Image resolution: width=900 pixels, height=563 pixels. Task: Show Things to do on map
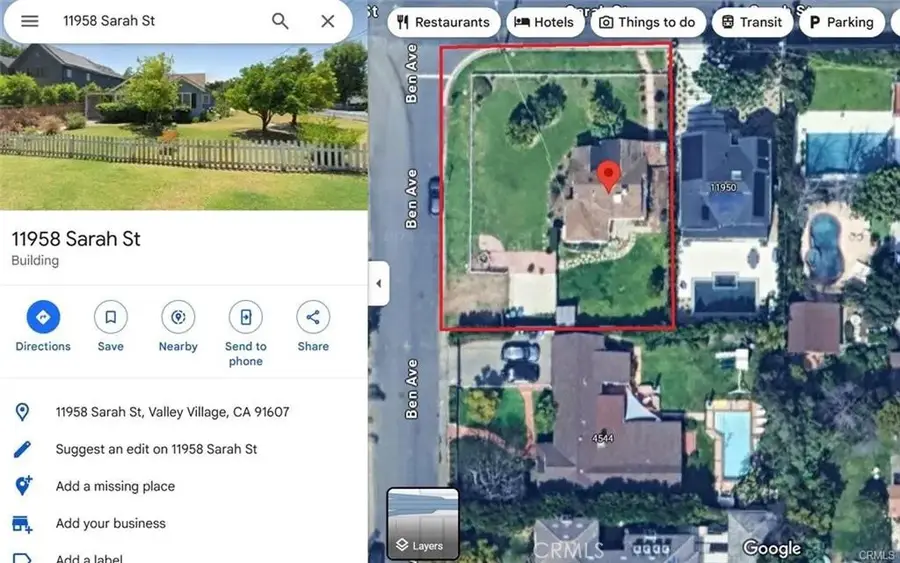click(x=647, y=22)
